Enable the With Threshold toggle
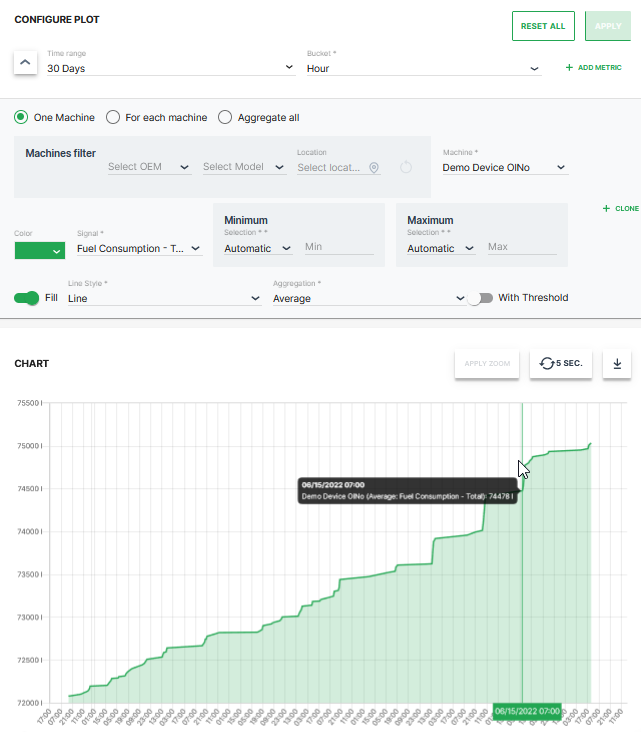Image resolution: width=641 pixels, height=732 pixels. [480, 298]
